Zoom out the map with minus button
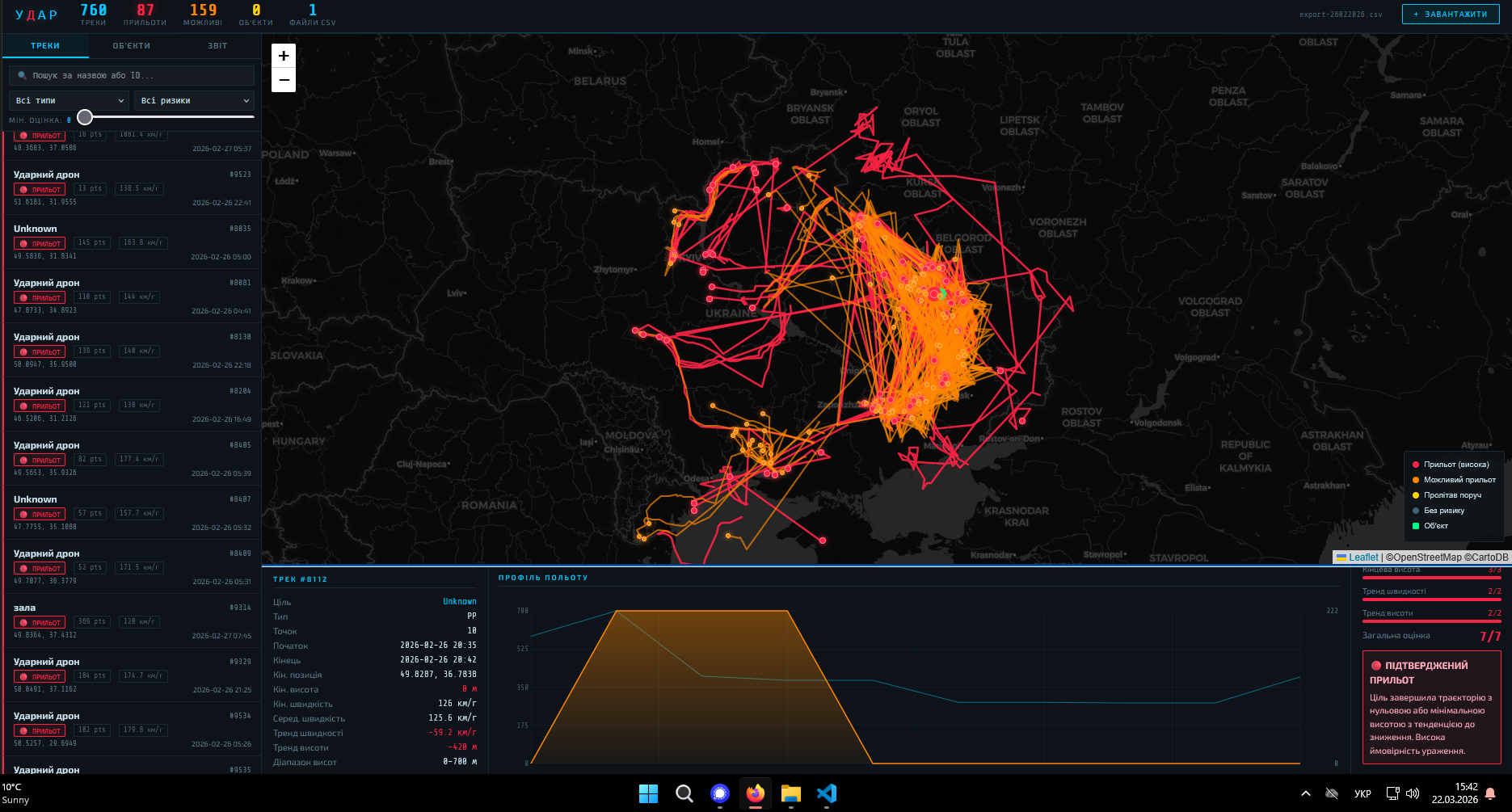 [284, 80]
